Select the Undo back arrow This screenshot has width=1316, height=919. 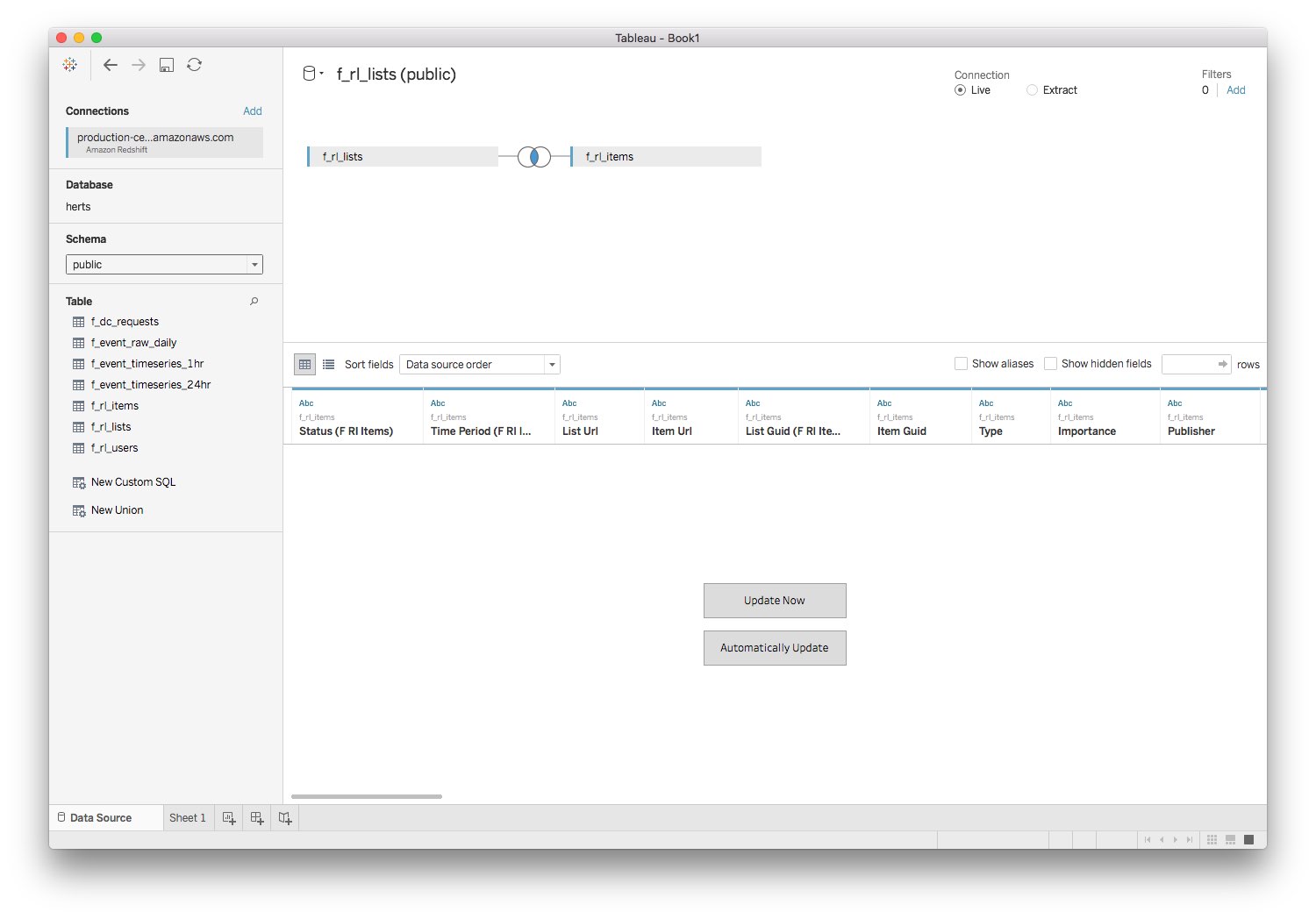point(111,64)
